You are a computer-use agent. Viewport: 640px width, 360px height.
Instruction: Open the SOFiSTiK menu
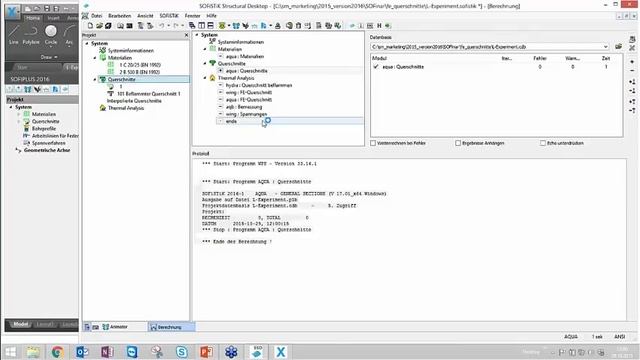click(x=169, y=16)
